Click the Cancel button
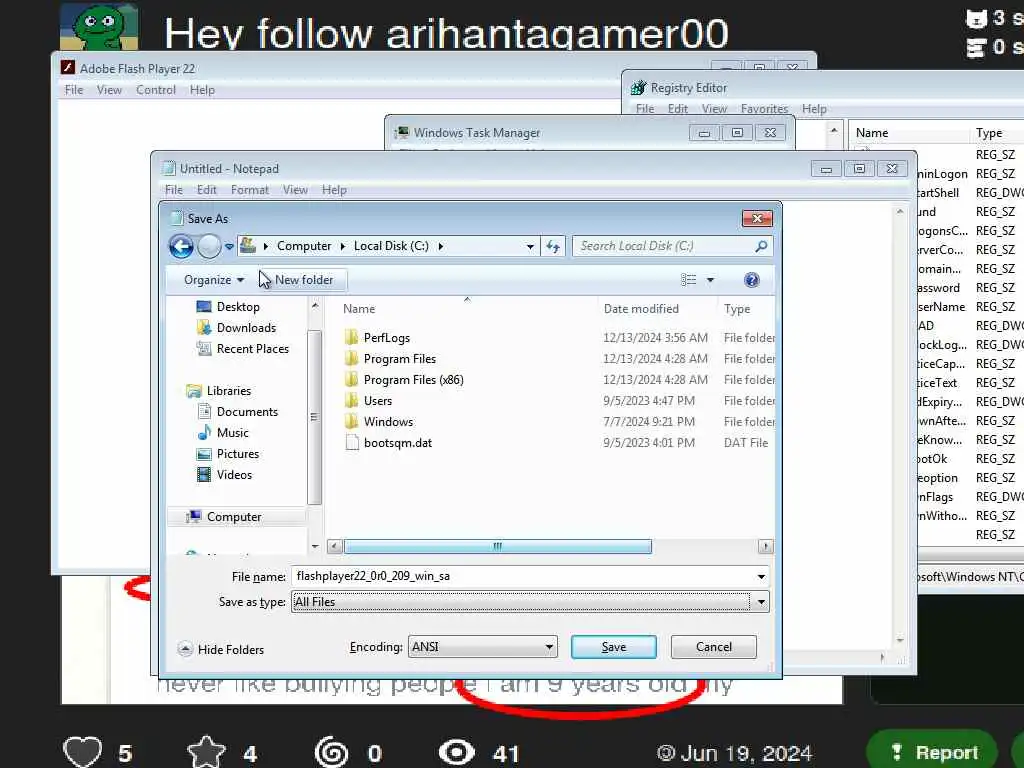This screenshot has height=768, width=1024. (714, 647)
